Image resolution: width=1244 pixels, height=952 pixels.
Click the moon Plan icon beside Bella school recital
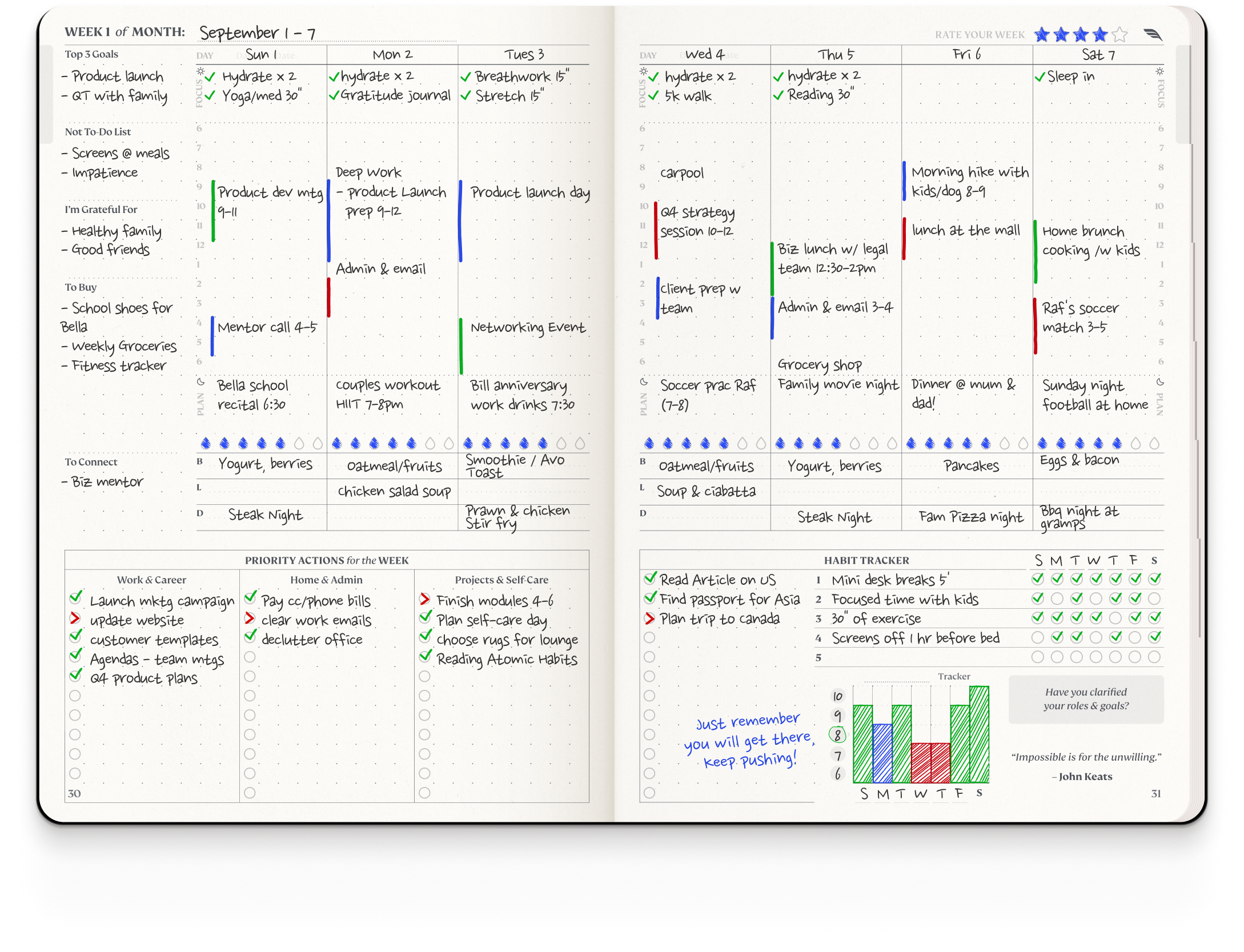coord(200,382)
